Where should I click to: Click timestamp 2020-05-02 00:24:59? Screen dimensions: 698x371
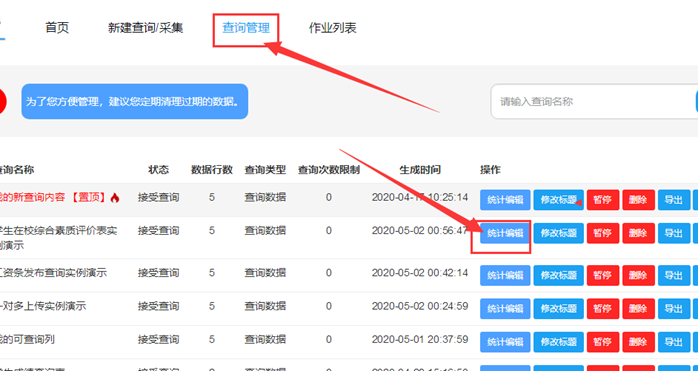click(x=420, y=306)
